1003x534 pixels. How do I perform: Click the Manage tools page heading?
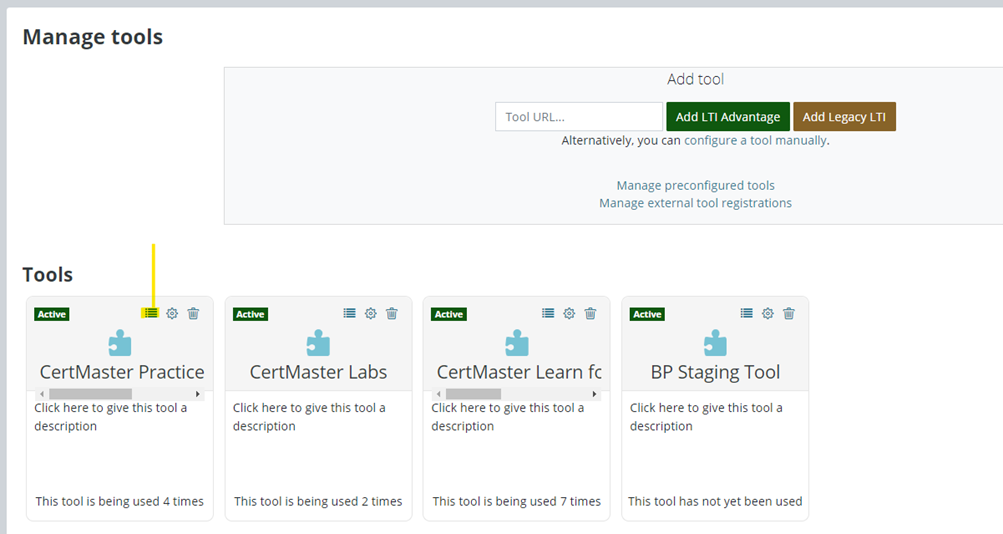[93, 37]
